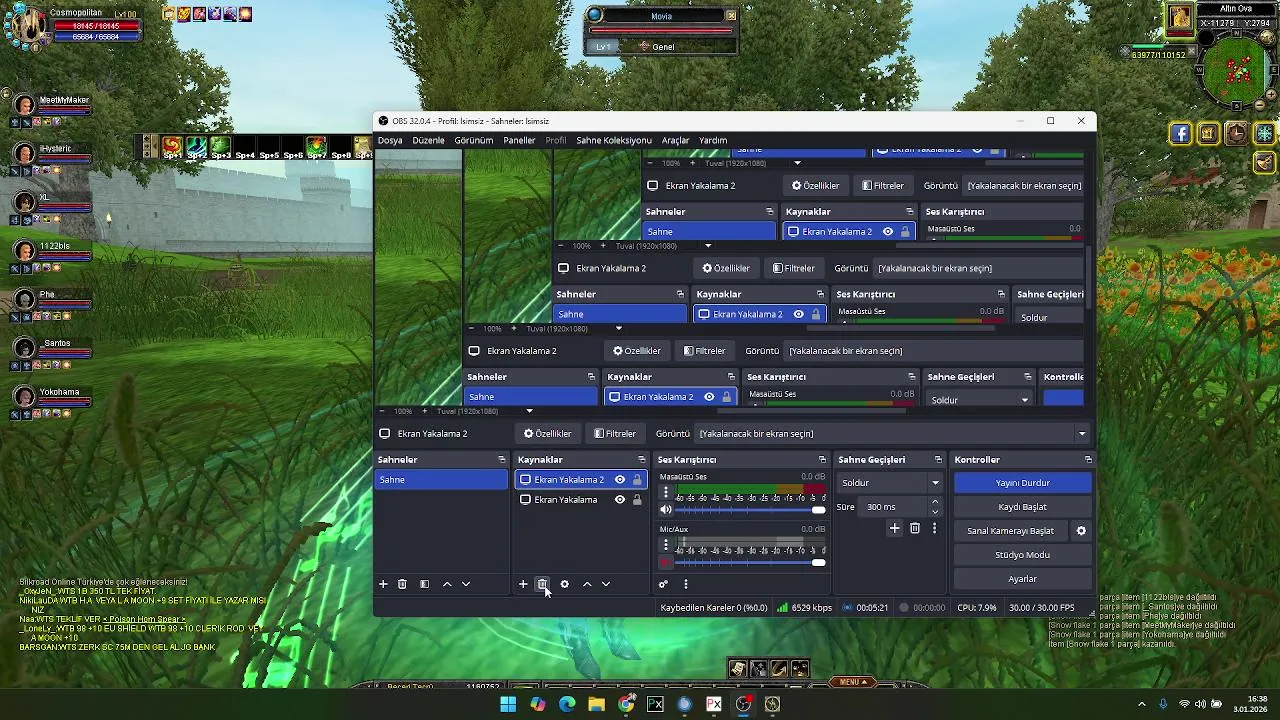Open Ayarlar settings button
This screenshot has width=1280, height=720.
click(1022, 579)
